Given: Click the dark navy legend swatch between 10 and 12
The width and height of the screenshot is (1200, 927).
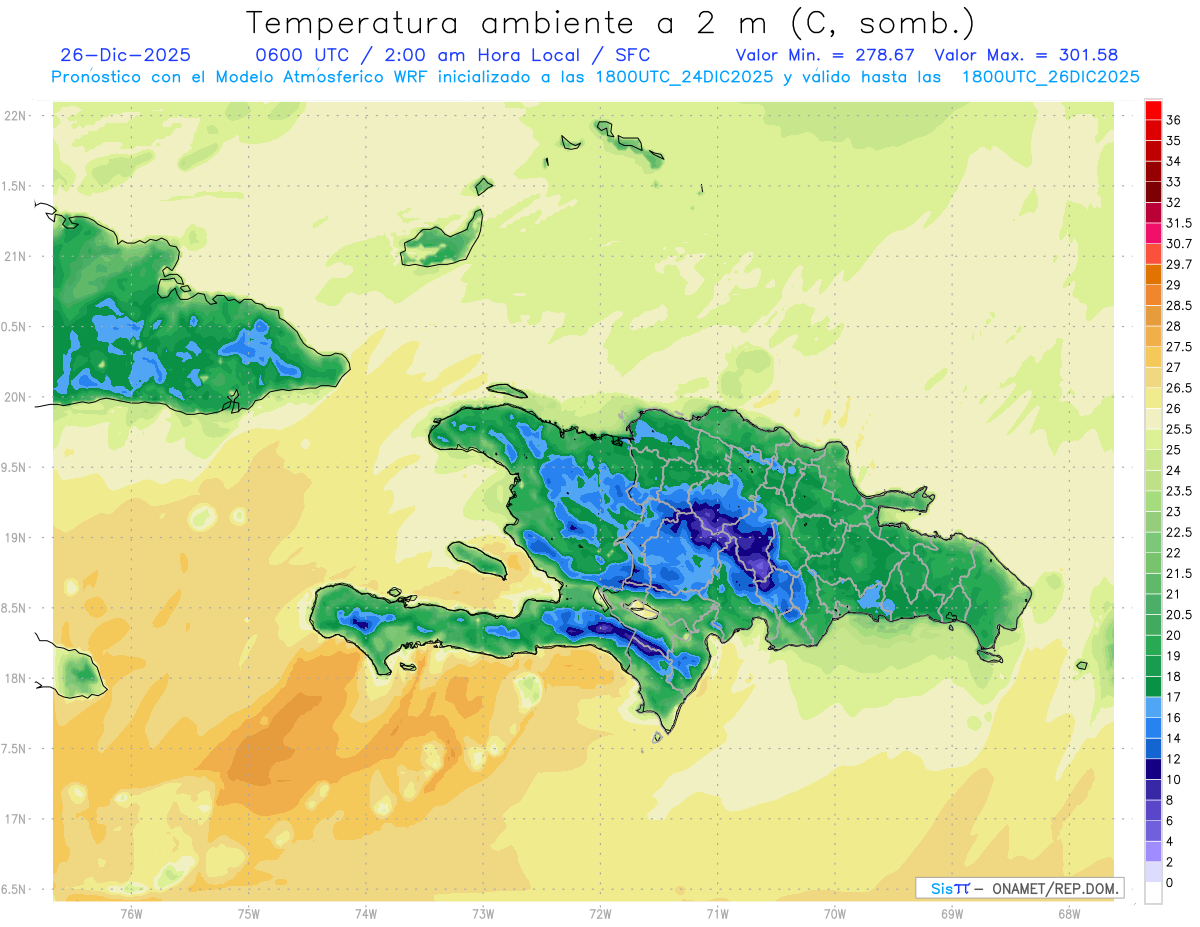Looking at the screenshot, I should (x=1153, y=769).
